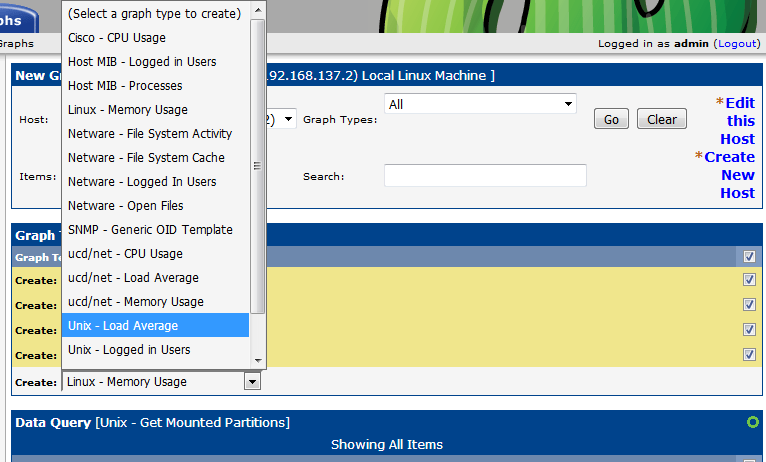Toggle checkbox in fourth Create row
The height and width of the screenshot is (462, 766).
749,354
